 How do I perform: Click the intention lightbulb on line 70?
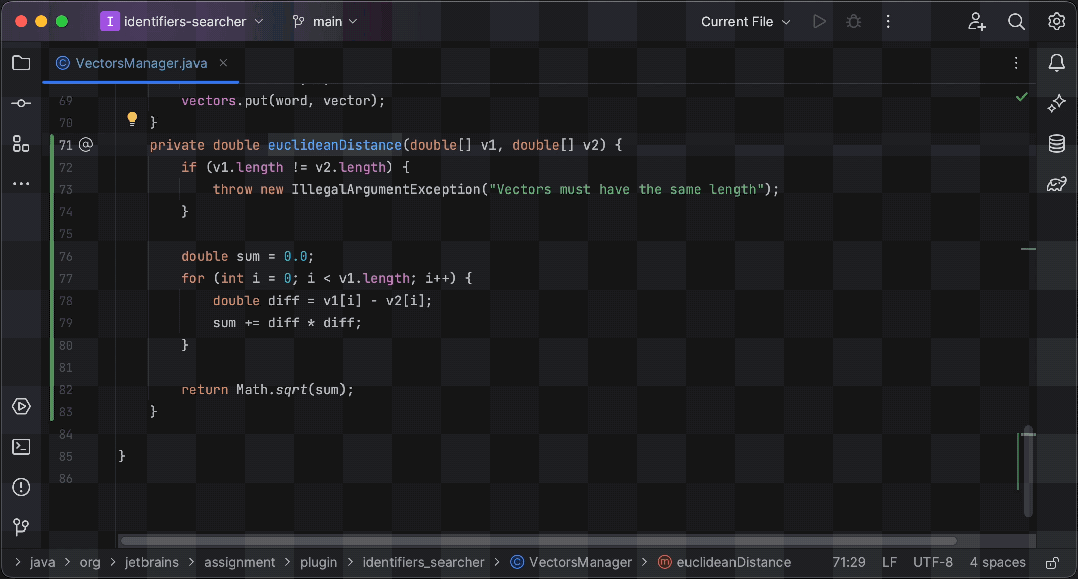tap(132, 119)
